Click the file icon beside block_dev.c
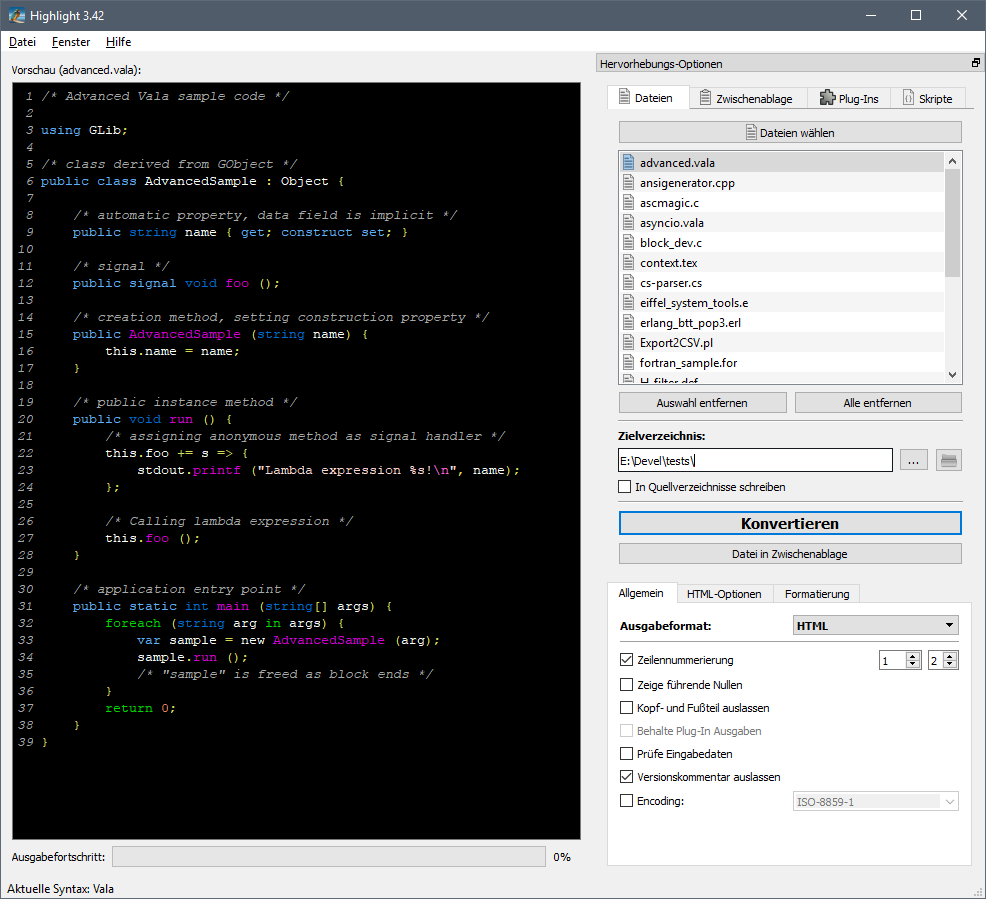 [x=628, y=243]
